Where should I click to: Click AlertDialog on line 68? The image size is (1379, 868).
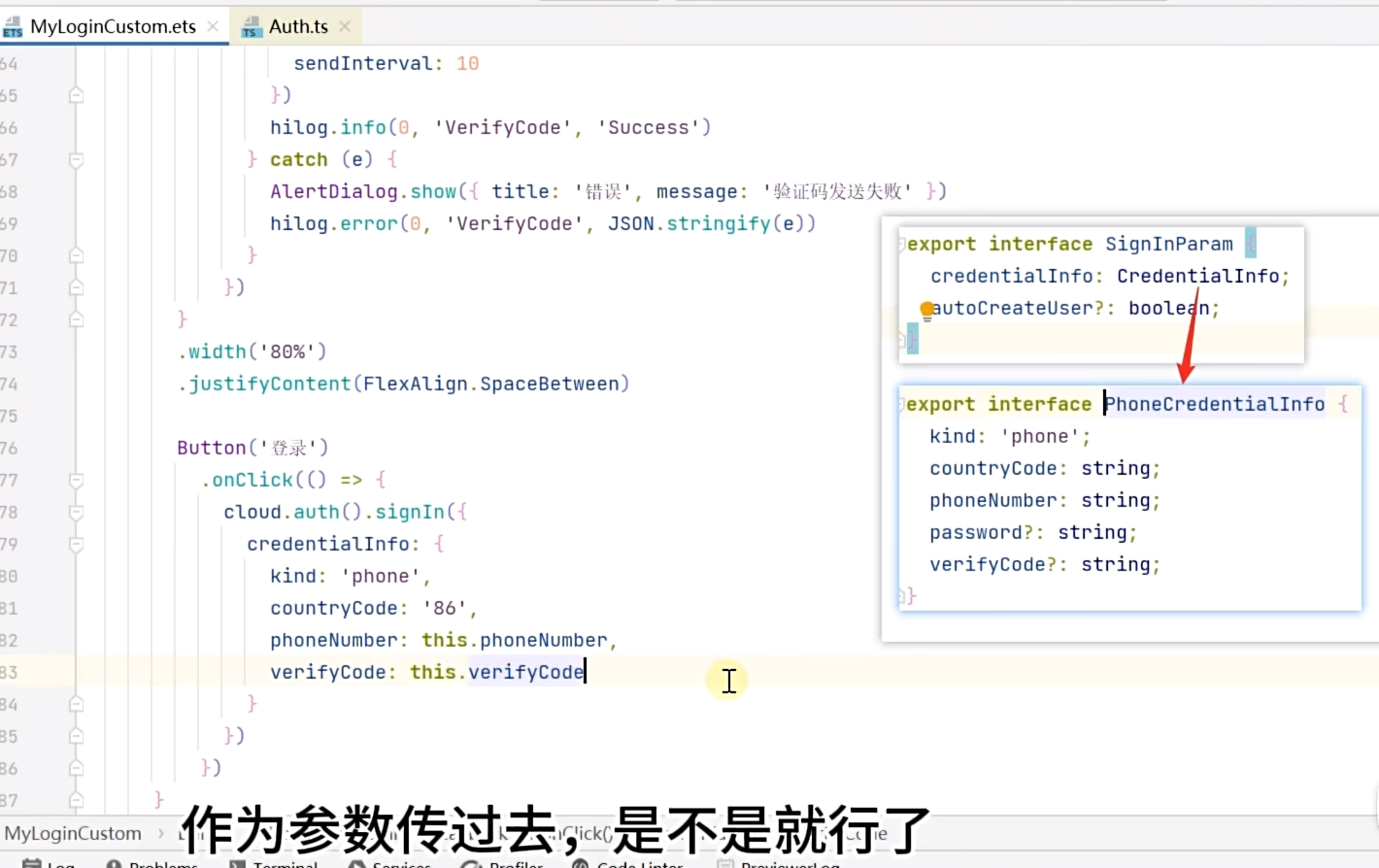tap(334, 191)
